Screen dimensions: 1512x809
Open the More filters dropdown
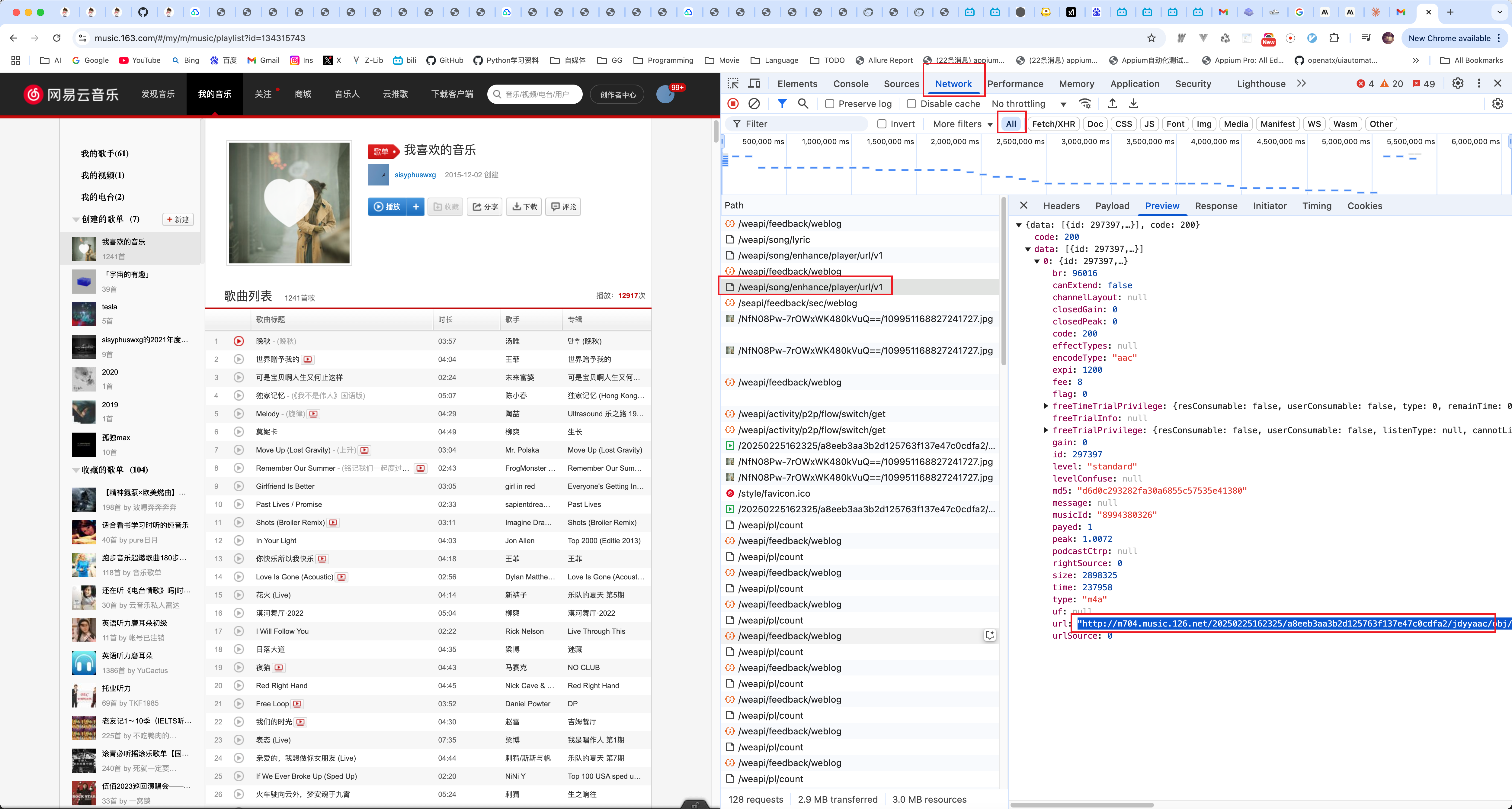tap(963, 124)
